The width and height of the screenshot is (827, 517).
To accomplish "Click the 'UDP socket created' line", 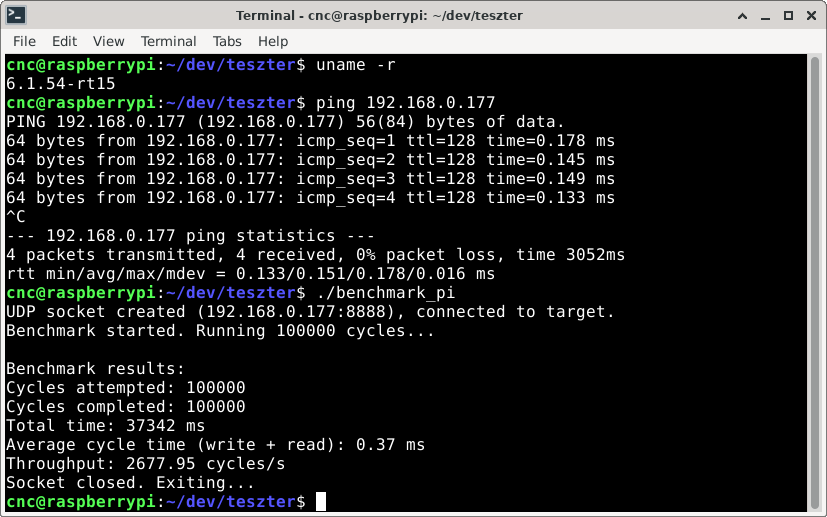I will 310,311.
